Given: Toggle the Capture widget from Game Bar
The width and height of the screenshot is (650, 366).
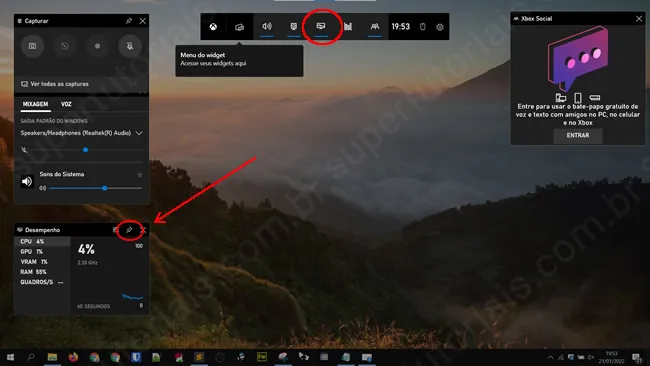Looking at the screenshot, I should point(294,27).
